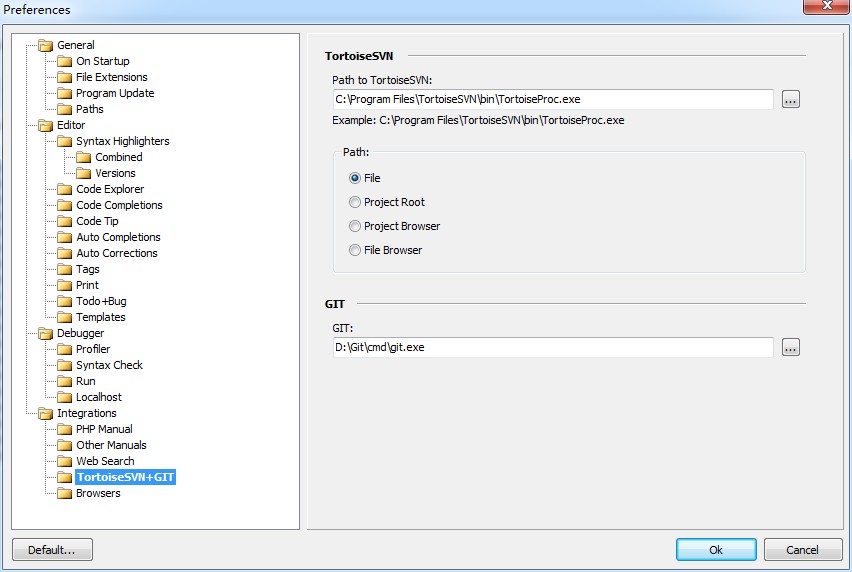
Task: Open the File Extensions settings page
Action: [x=111, y=77]
